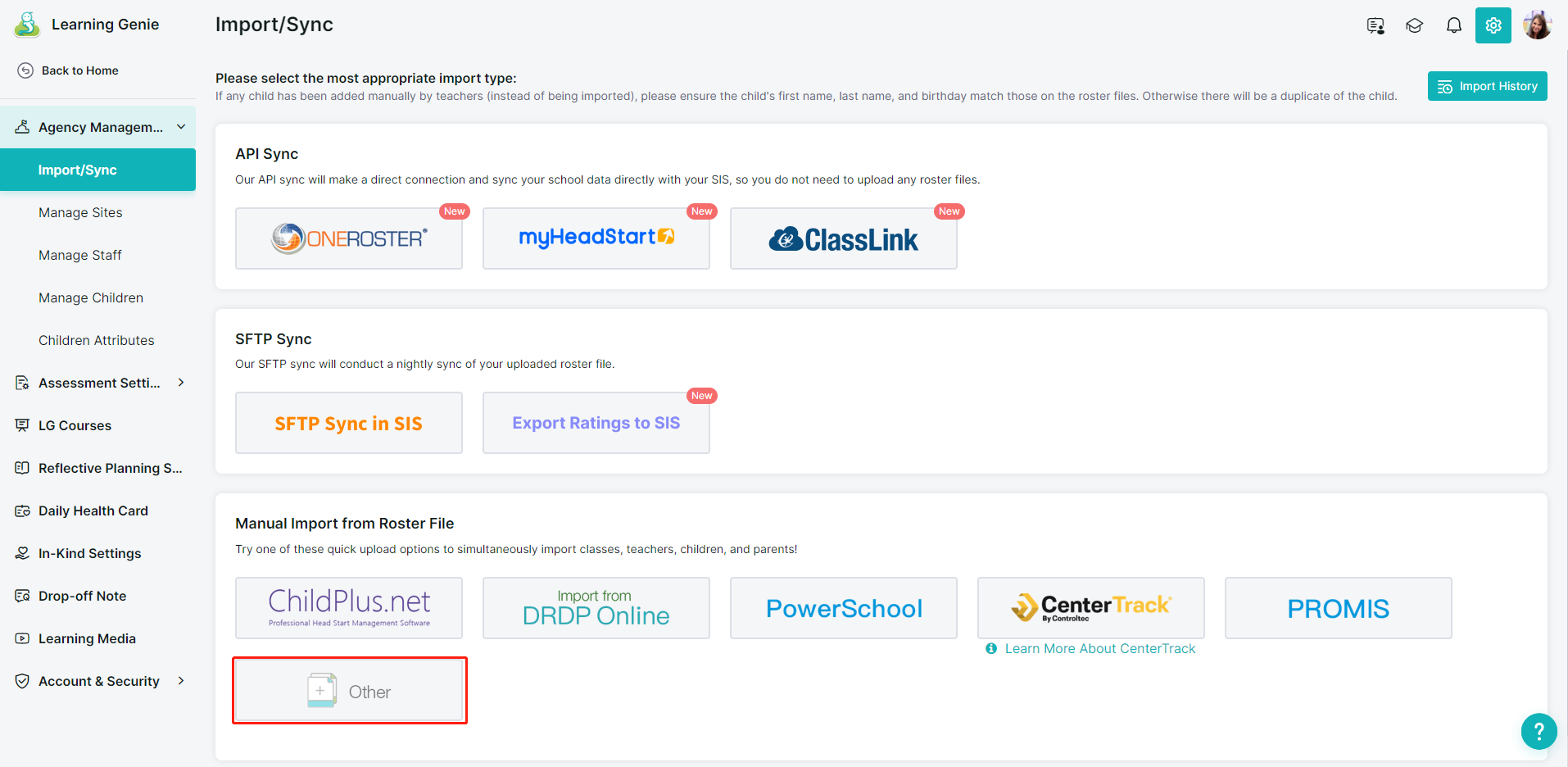Expand the Assessment Settings submenu chevron
The height and width of the screenshot is (767, 1568).
point(181,383)
